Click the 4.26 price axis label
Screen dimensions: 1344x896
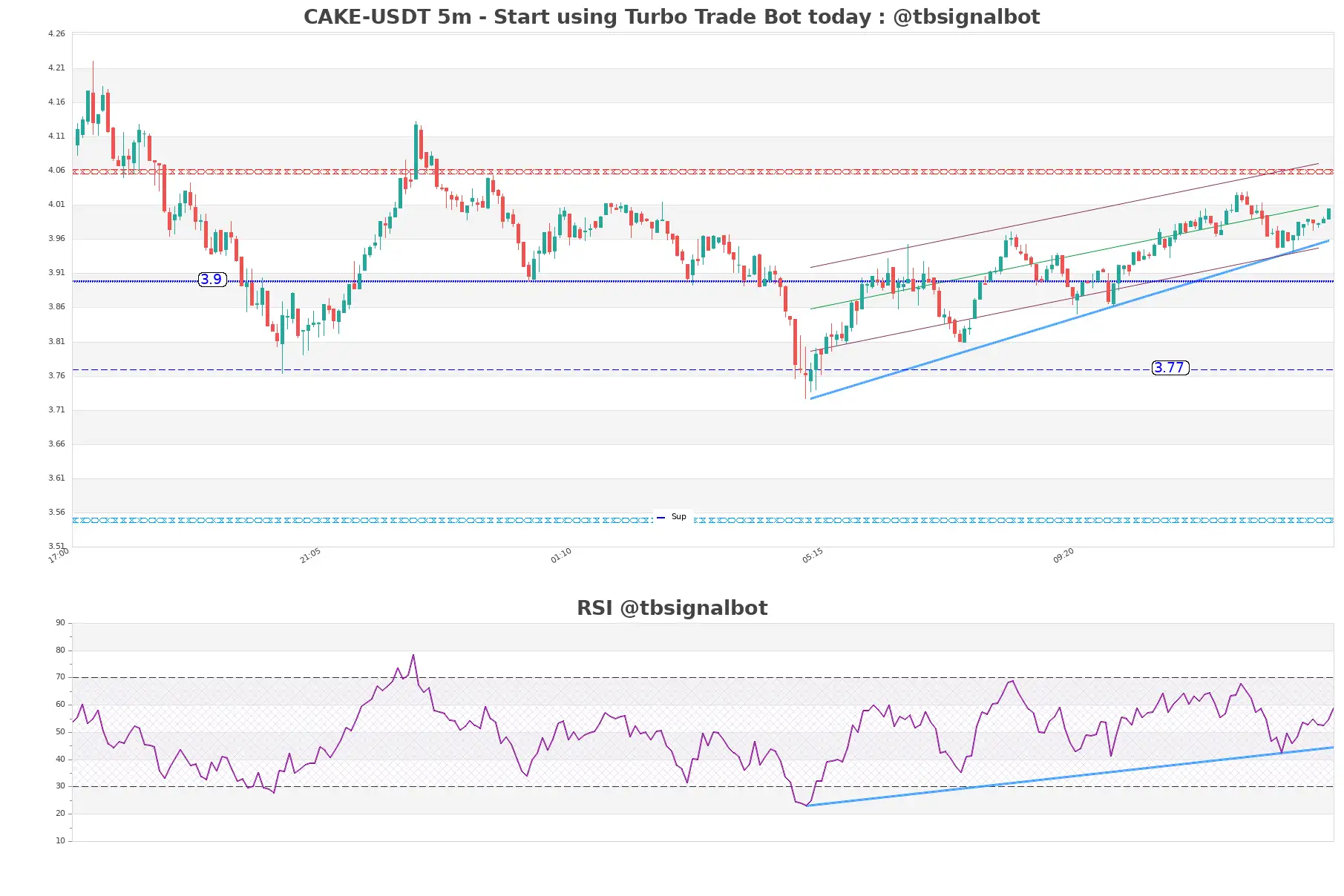56,34
